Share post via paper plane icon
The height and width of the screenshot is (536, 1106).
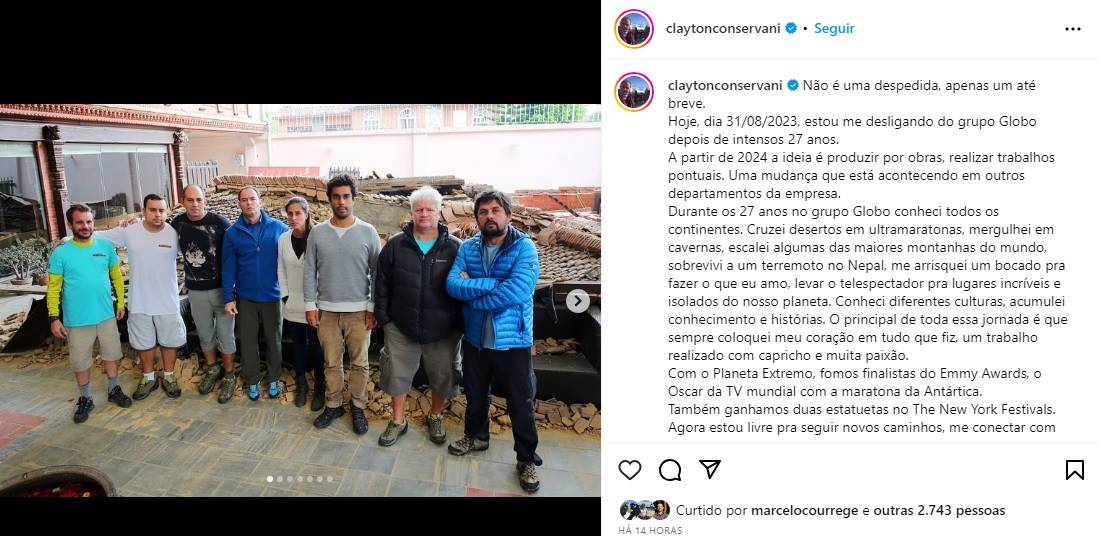tap(710, 469)
